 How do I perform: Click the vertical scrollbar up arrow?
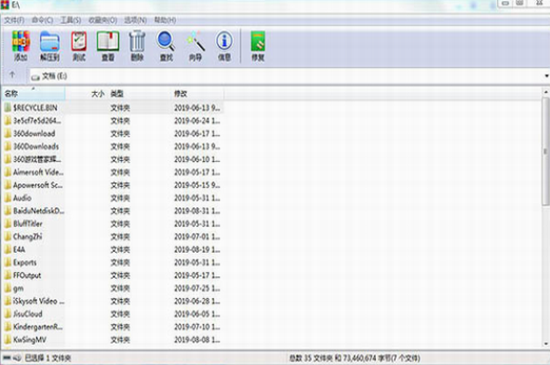point(546,92)
